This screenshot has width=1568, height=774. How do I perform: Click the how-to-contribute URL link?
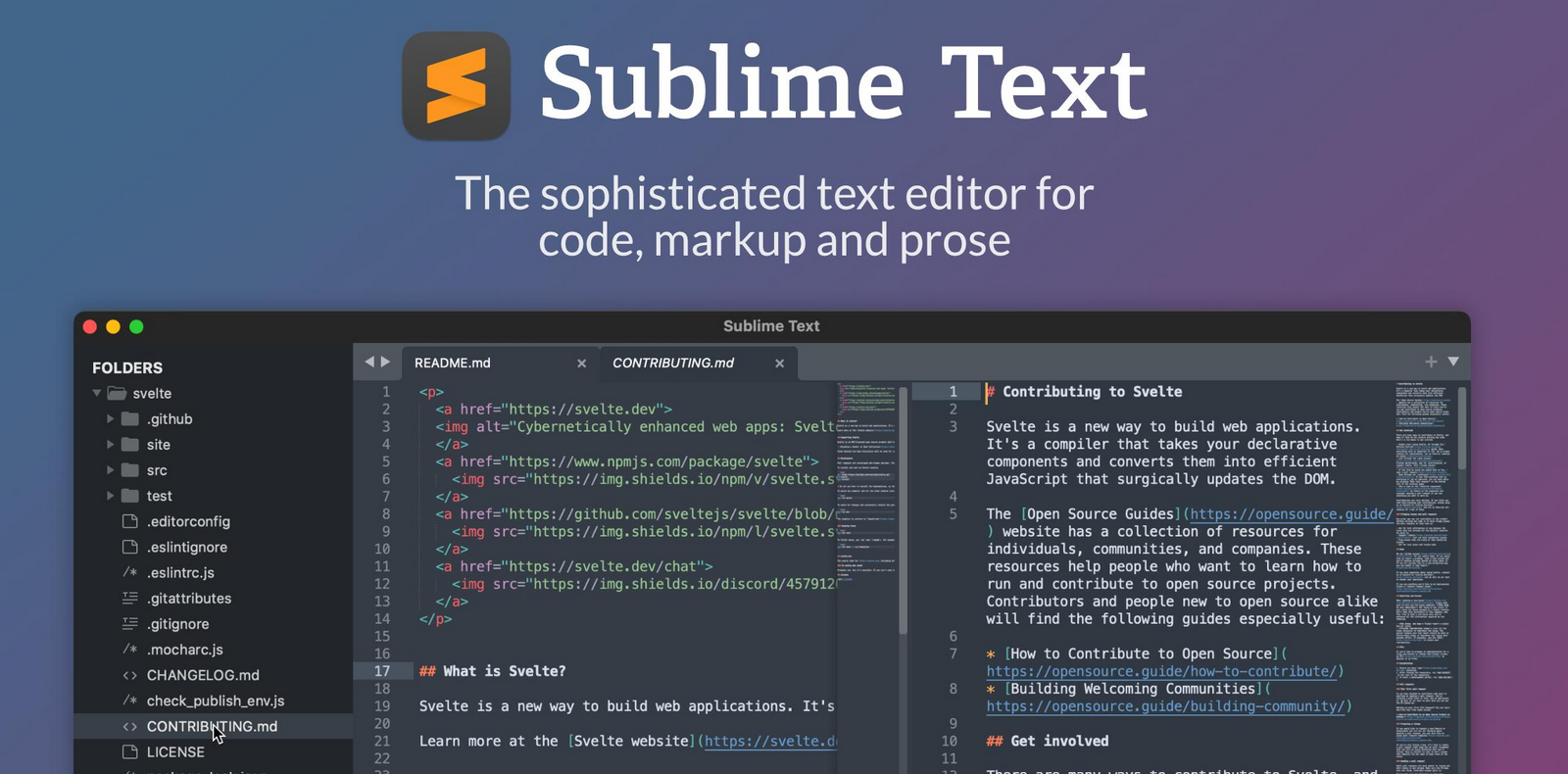coord(1161,671)
